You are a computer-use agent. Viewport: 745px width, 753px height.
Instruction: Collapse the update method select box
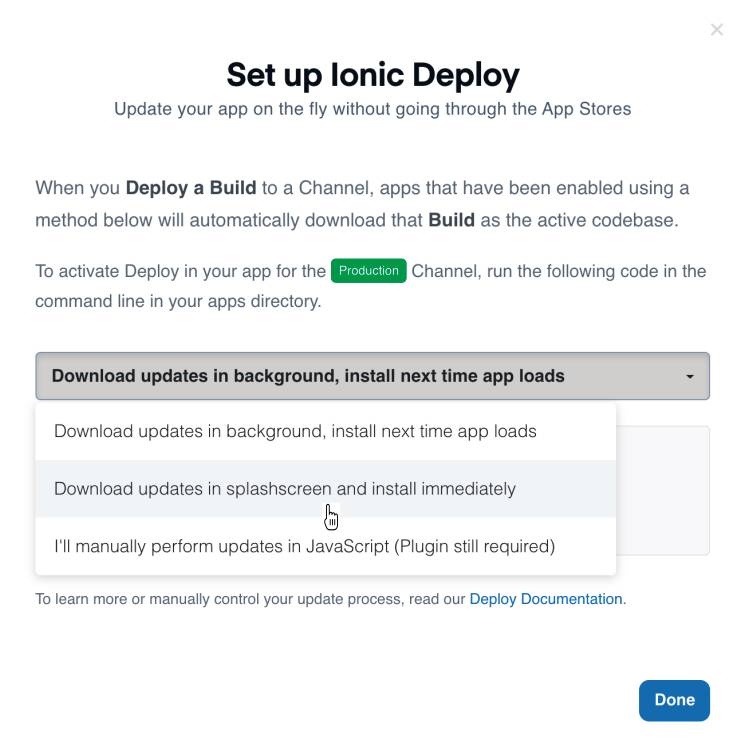pyautogui.click(x=372, y=376)
